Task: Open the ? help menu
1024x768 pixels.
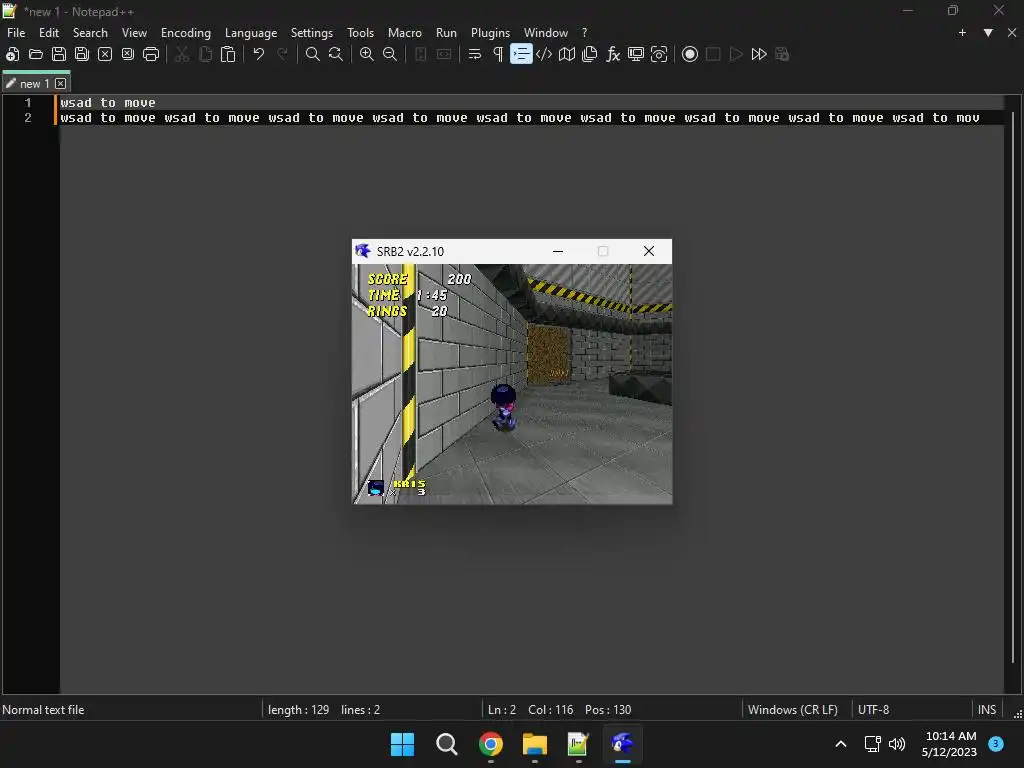Action: 584,33
